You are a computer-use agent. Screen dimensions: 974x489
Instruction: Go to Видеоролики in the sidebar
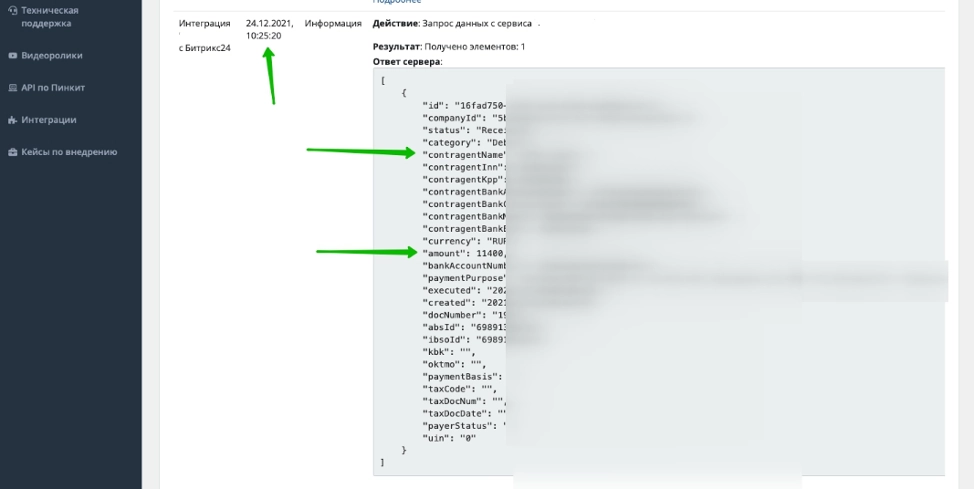tap(51, 56)
